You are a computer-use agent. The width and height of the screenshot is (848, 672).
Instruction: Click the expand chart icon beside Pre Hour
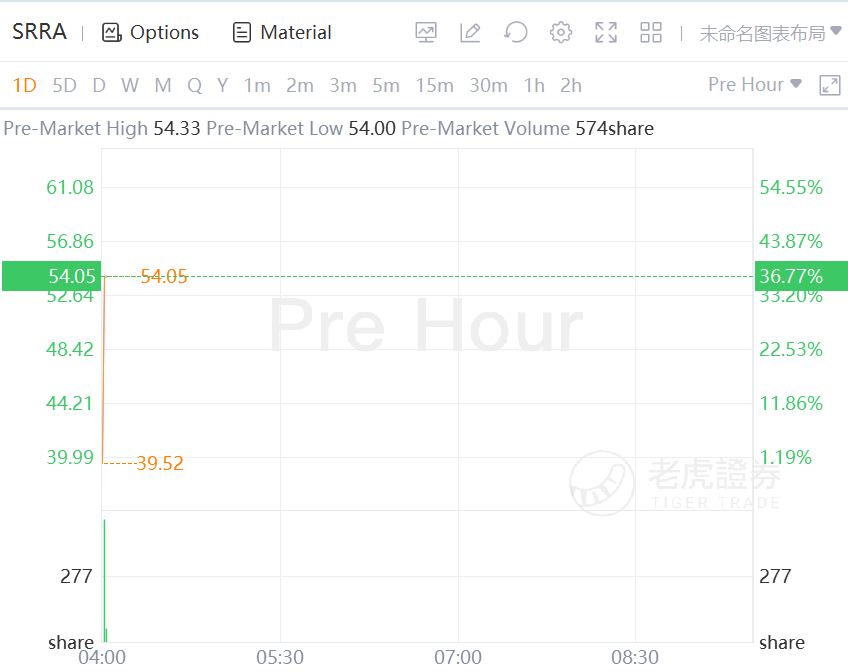coord(830,85)
